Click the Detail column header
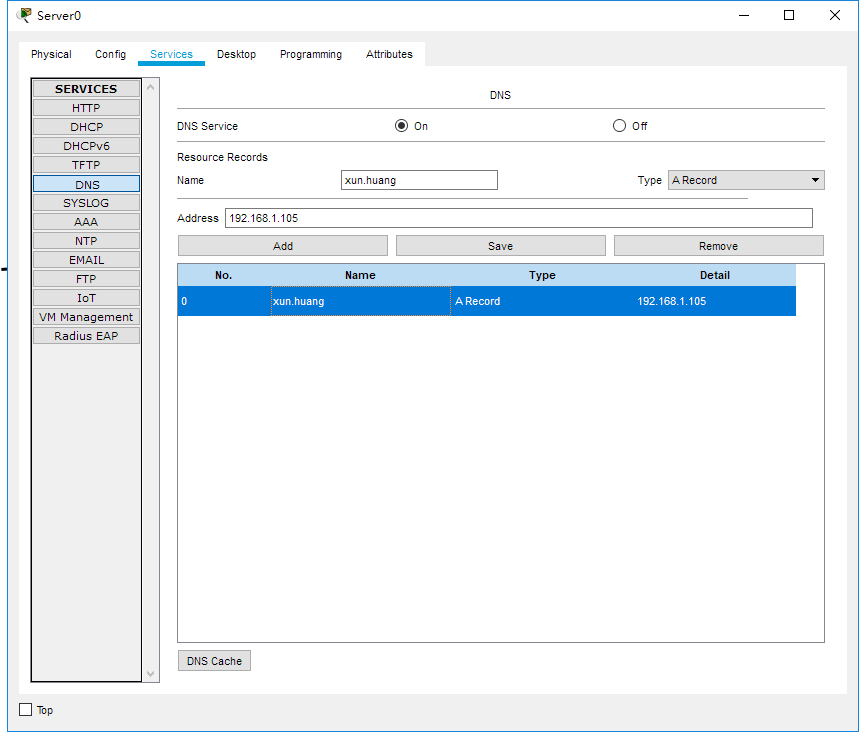The height and width of the screenshot is (739, 866). 715,275
